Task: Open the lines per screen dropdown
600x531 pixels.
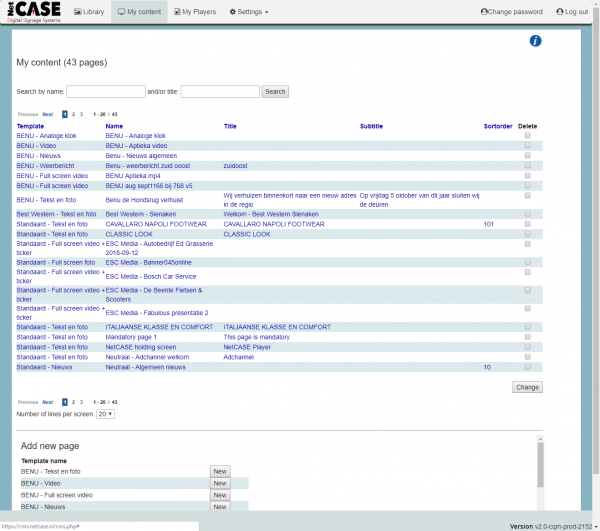Action: (x=105, y=414)
